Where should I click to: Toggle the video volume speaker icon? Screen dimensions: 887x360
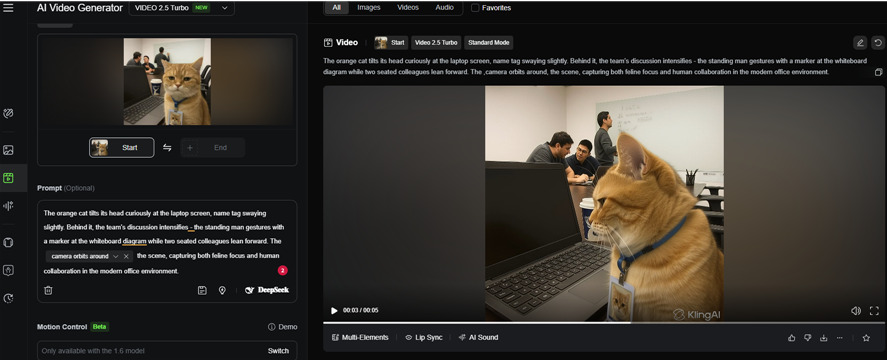click(856, 311)
